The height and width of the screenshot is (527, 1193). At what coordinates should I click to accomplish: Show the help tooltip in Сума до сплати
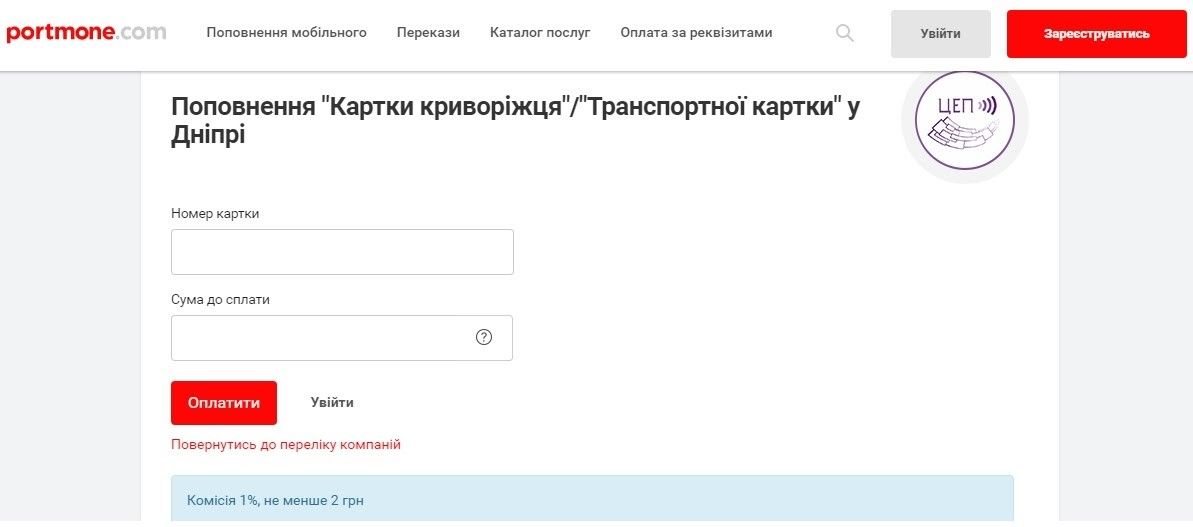pyautogui.click(x=484, y=337)
